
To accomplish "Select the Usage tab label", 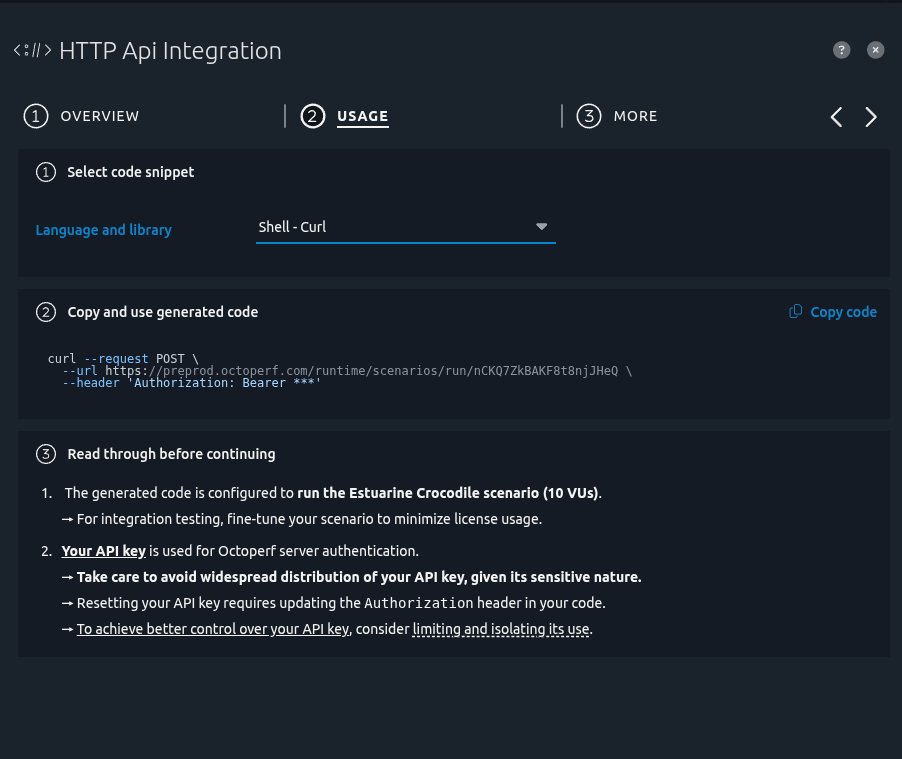I will 362,116.
